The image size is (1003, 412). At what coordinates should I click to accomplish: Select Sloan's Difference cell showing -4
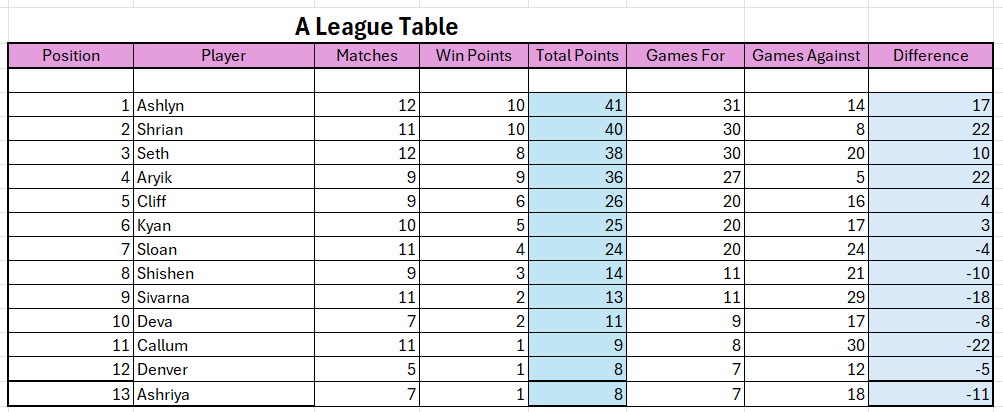pos(931,249)
